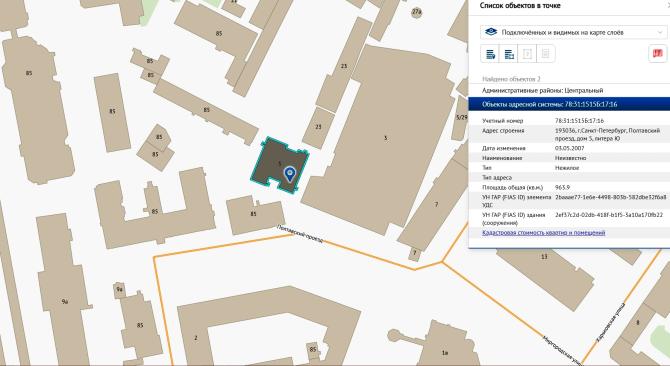Click the 'Полтавский проезд' street label
The image size is (670, 366).
point(300,234)
